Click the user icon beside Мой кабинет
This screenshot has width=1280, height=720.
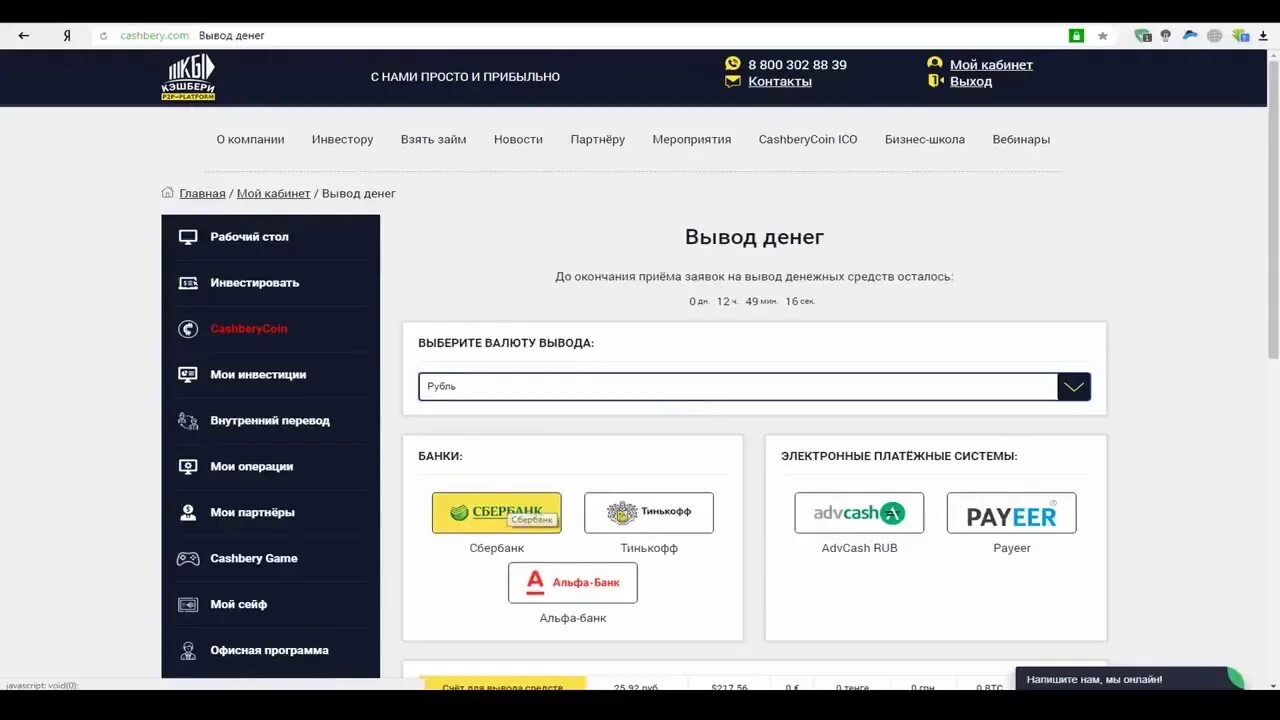(935, 63)
